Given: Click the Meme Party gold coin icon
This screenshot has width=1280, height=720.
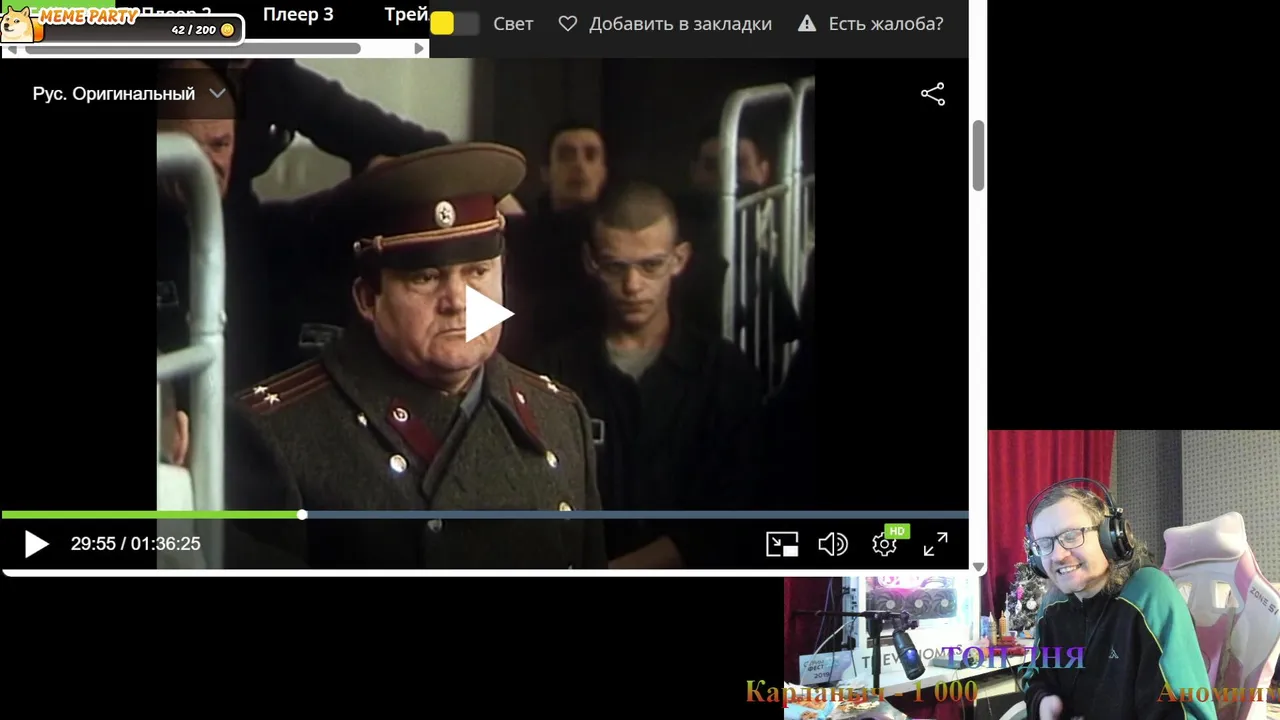Looking at the screenshot, I should (x=227, y=30).
